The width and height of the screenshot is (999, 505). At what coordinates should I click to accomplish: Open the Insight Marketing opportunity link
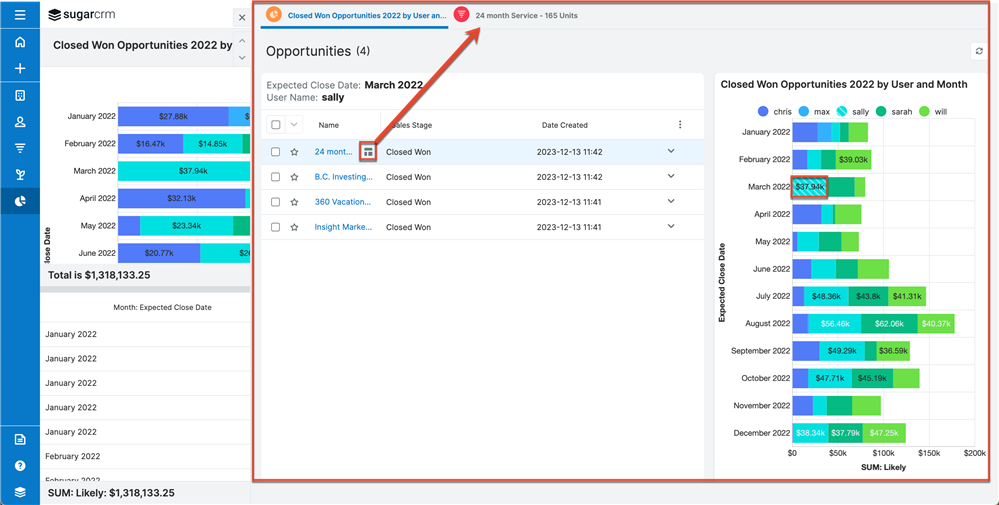[x=342, y=227]
